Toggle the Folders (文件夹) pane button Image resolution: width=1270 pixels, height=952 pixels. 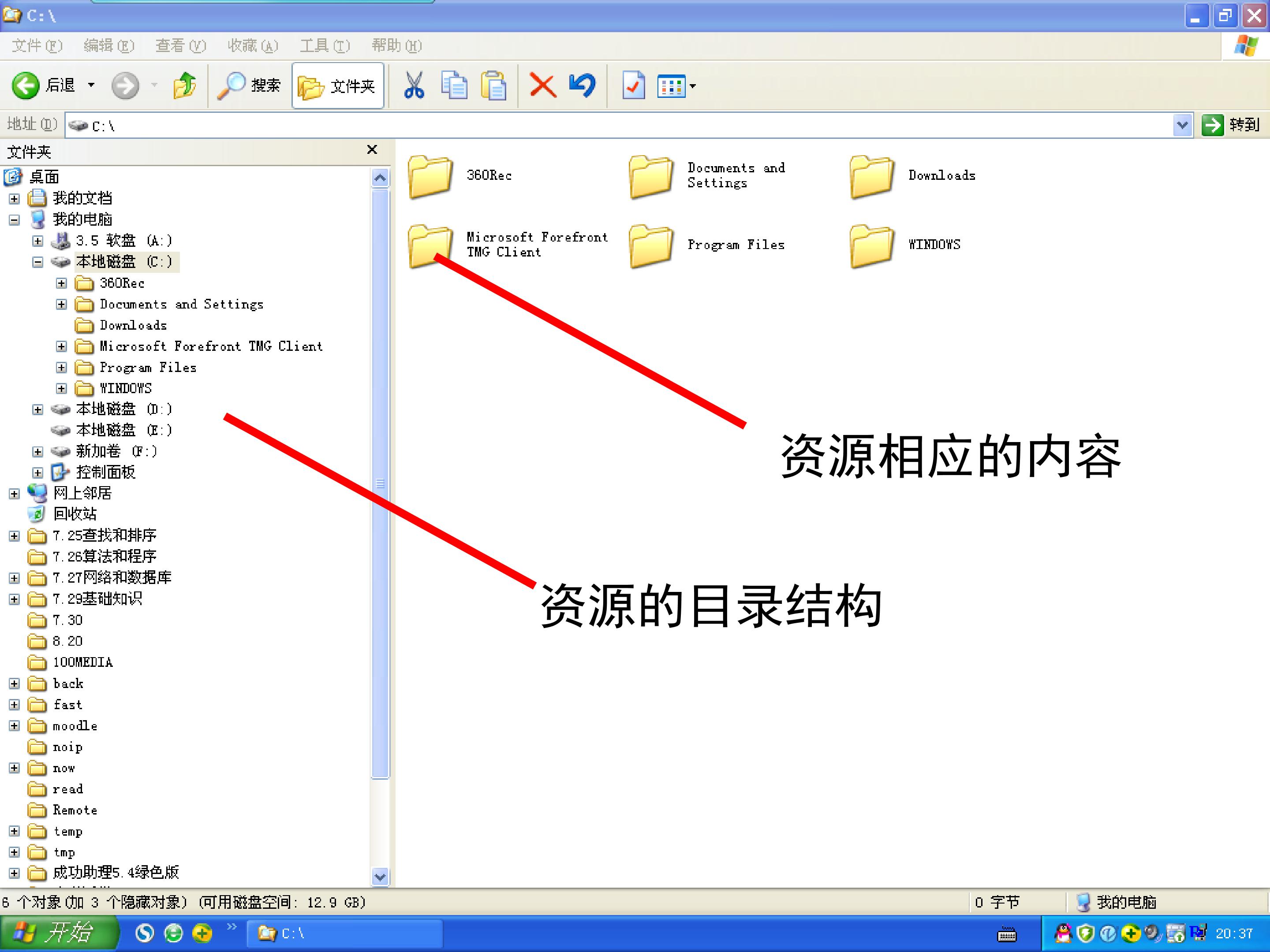(x=338, y=86)
